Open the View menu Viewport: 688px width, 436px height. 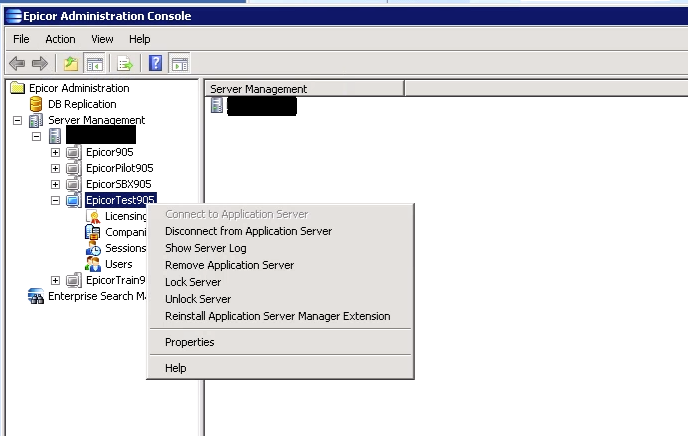(x=102, y=39)
